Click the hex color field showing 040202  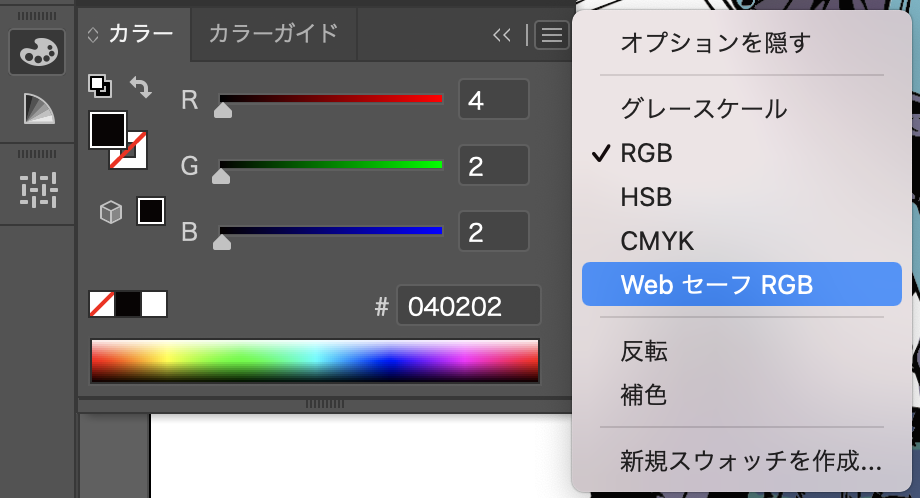(468, 306)
